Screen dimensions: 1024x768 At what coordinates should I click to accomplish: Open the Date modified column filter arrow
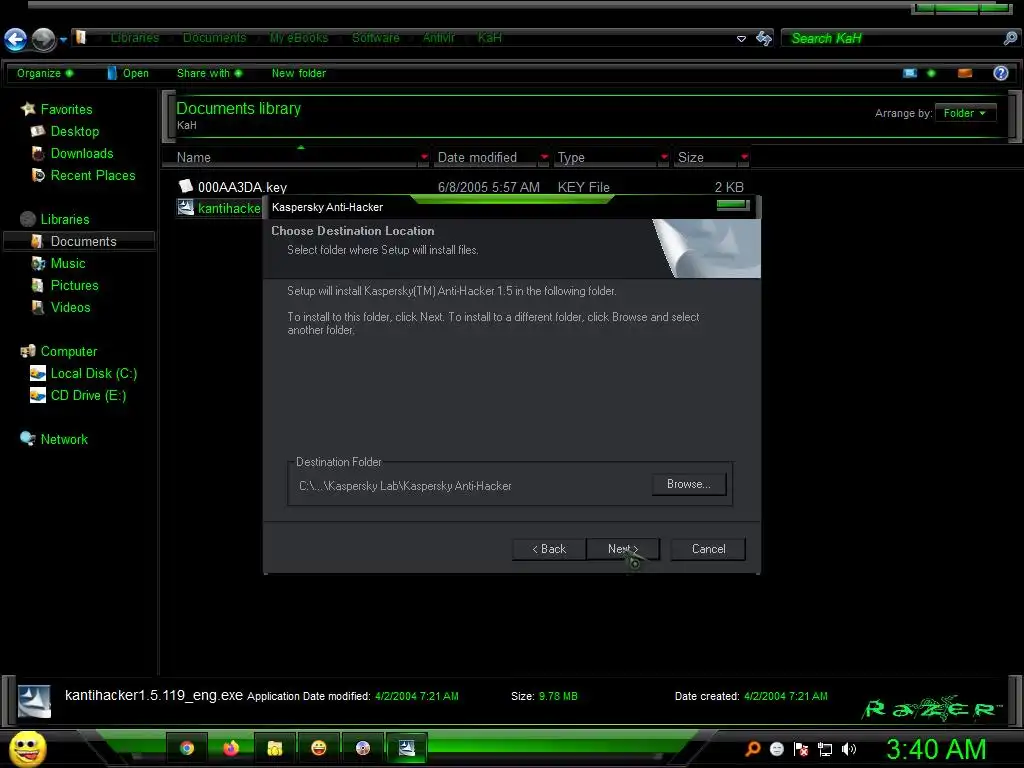544,157
